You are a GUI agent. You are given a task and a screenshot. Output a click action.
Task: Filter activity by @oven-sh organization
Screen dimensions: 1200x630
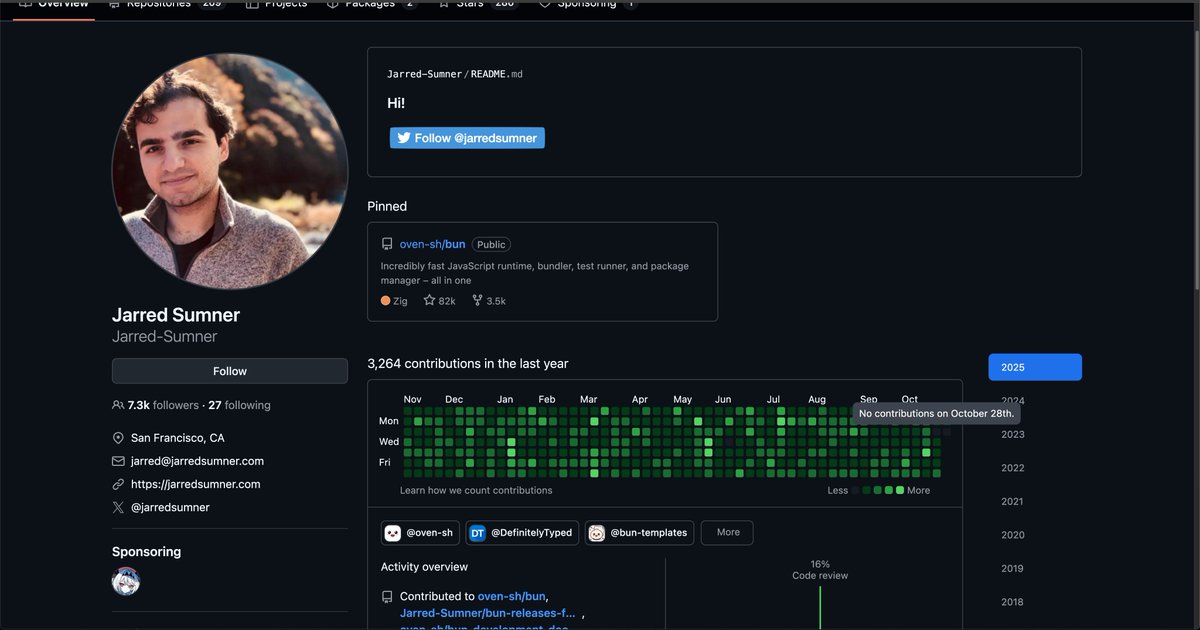(x=420, y=533)
